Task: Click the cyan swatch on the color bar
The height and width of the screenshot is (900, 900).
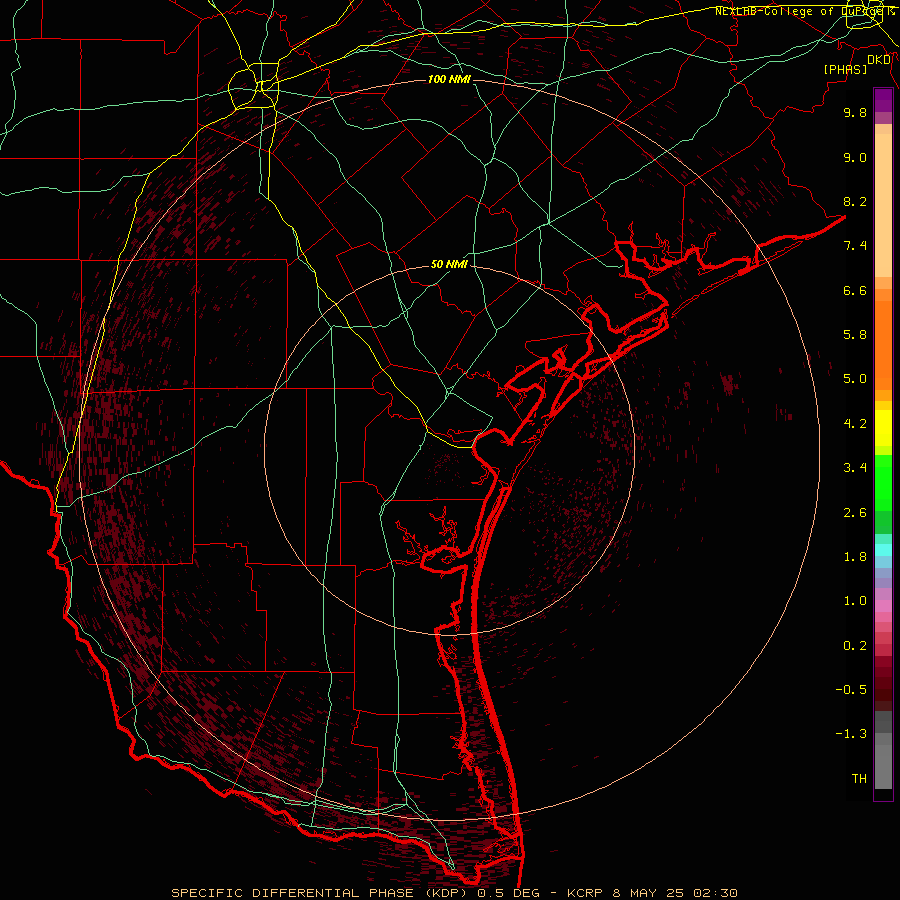Action: coord(883,550)
